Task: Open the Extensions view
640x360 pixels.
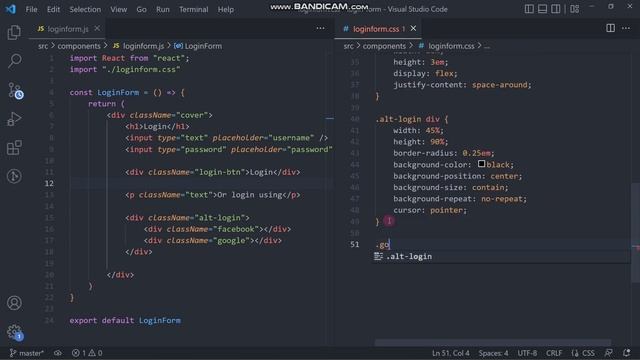Action: click(14, 148)
